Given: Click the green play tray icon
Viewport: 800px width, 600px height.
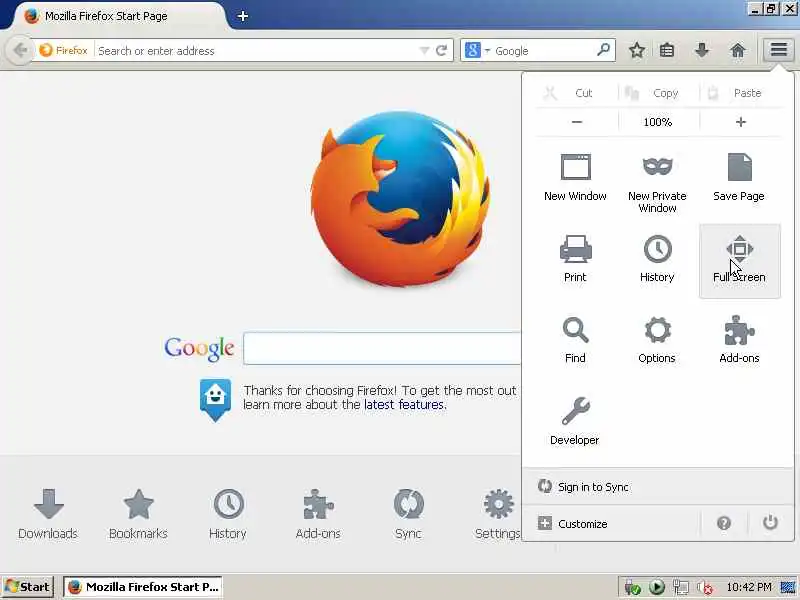Looking at the screenshot, I should pyautogui.click(x=657, y=588).
